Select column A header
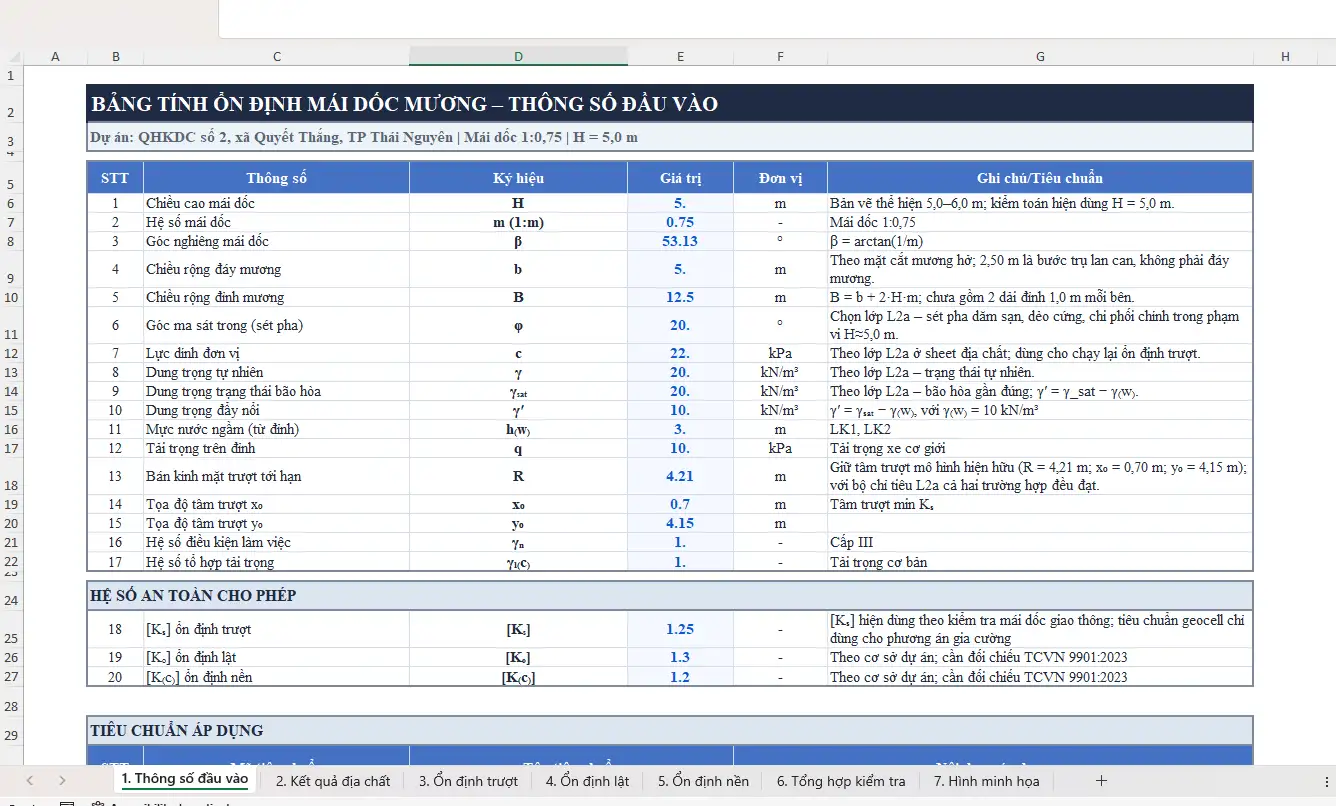The width and height of the screenshot is (1336, 806). (56, 56)
